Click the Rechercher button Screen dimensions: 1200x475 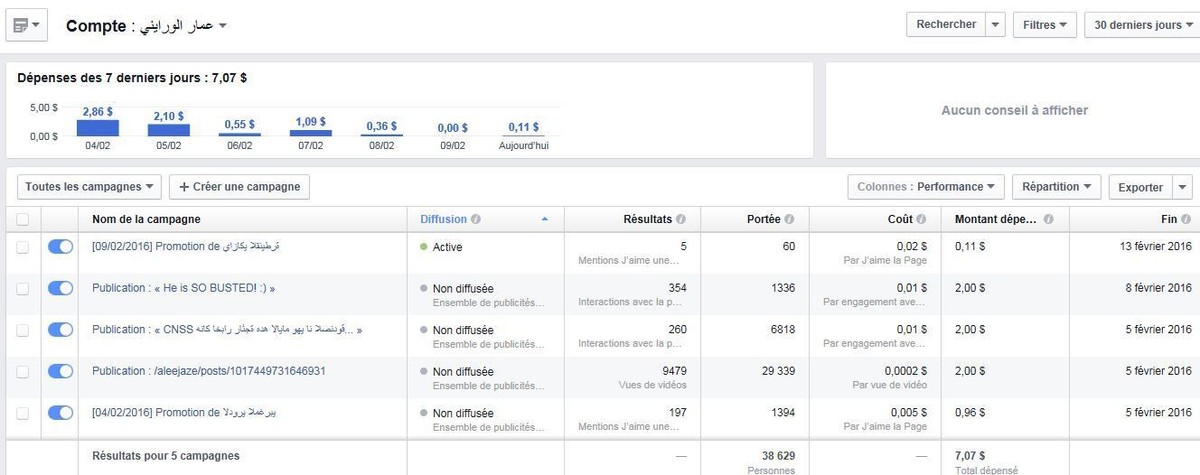946,25
